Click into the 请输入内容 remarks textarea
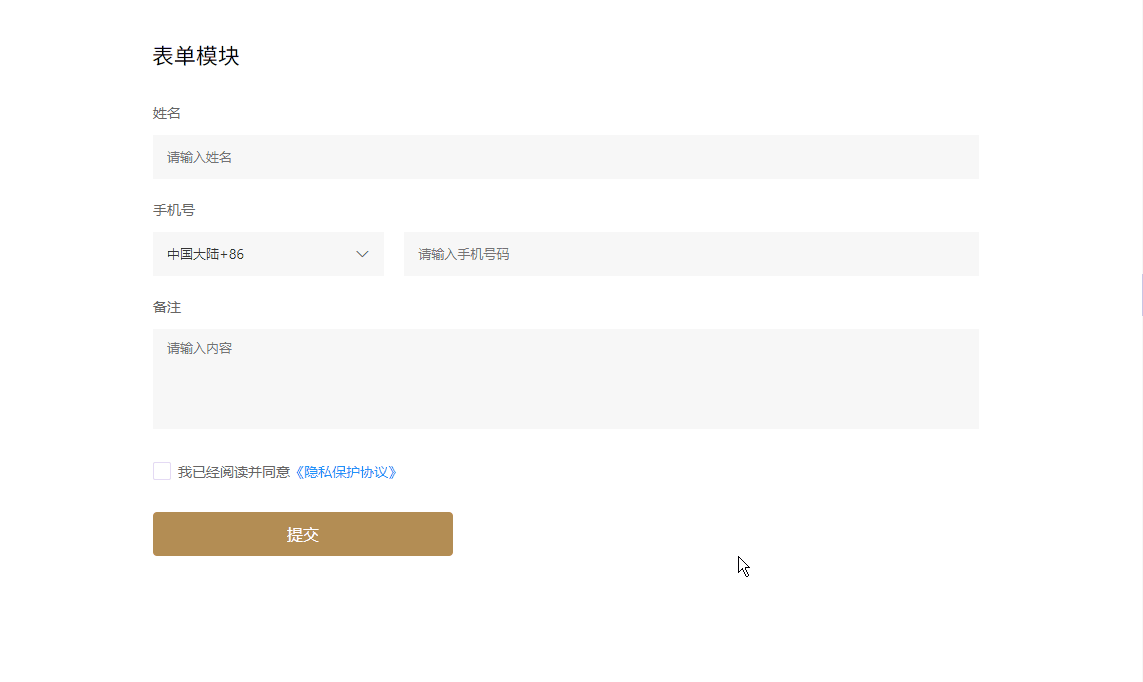Image resolution: width=1143 pixels, height=682 pixels. click(x=566, y=379)
